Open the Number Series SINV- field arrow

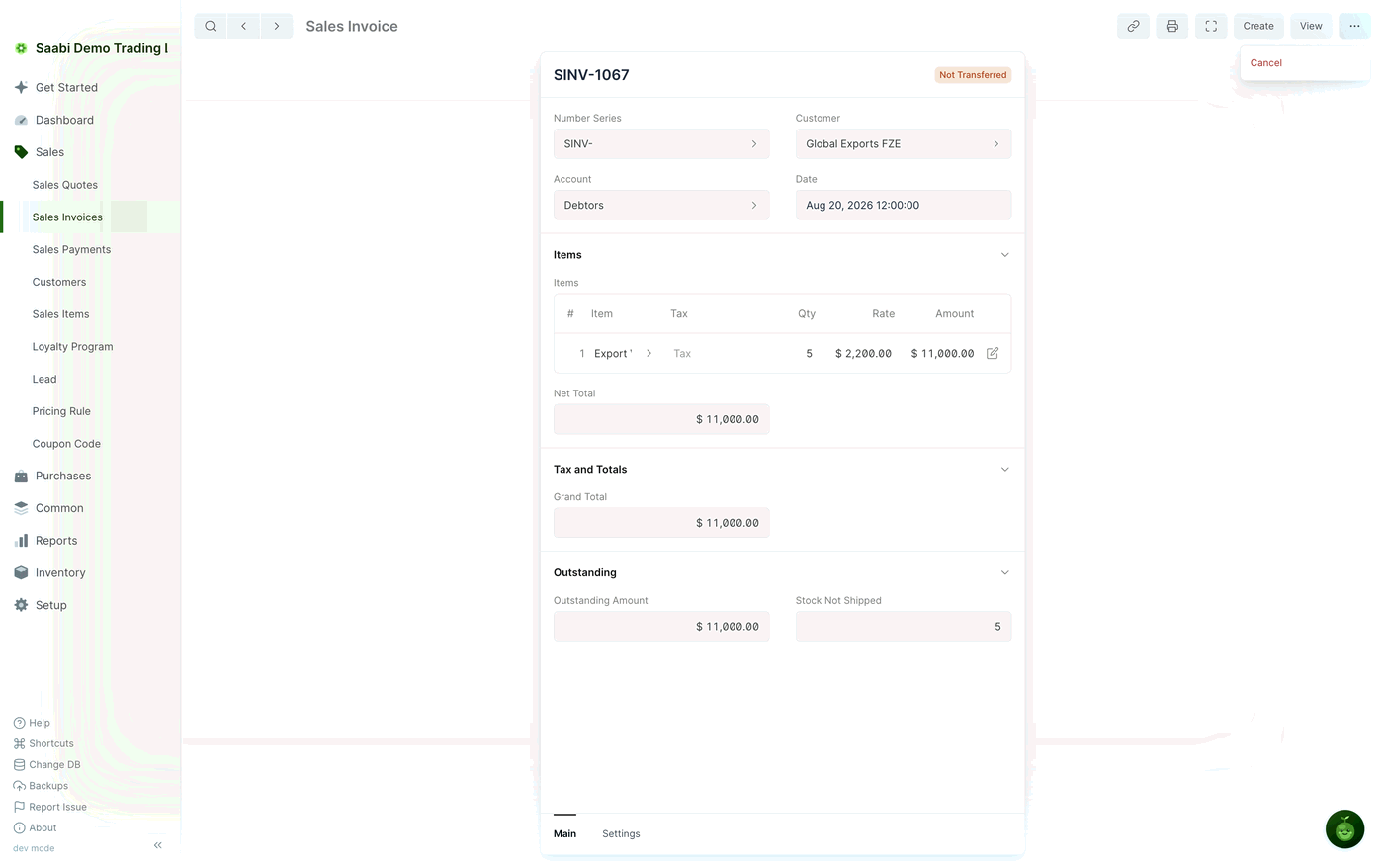click(754, 144)
